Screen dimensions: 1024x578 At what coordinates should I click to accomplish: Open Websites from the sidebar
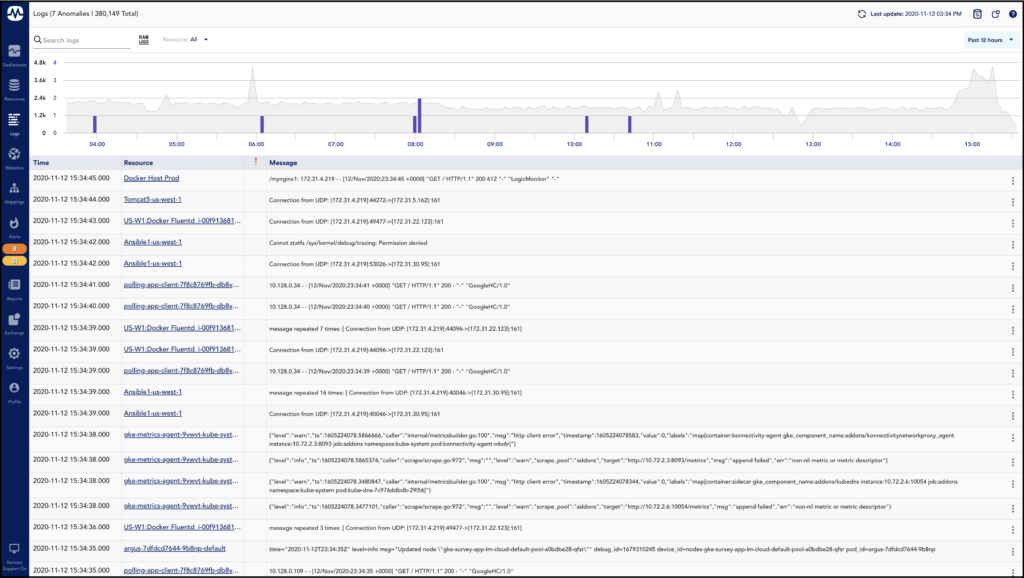[14, 158]
